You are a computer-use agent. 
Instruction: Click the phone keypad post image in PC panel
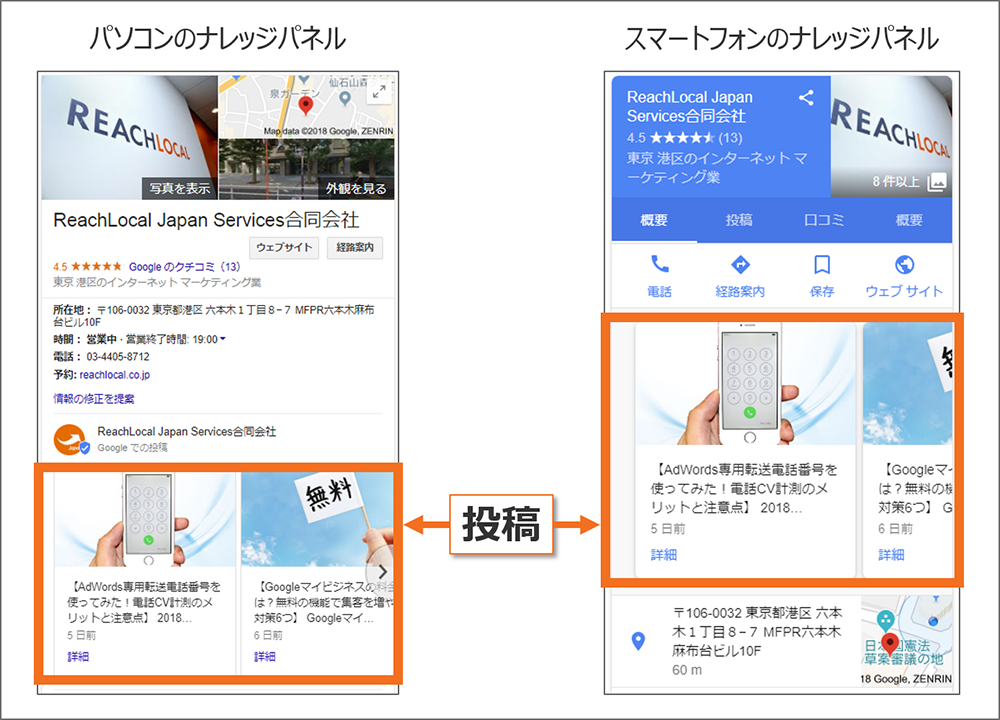145,519
